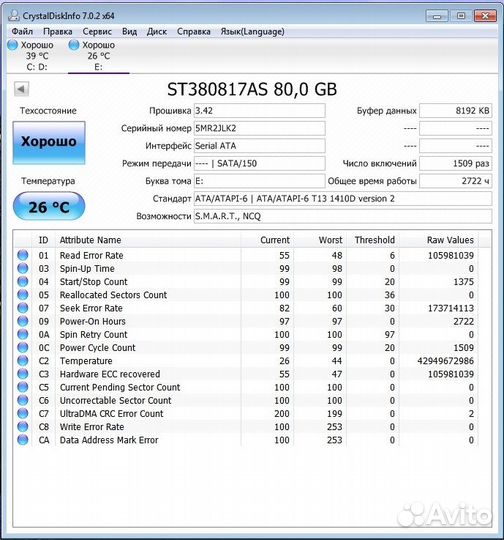
Task: Click status circle for Current Pending Sector Count
Action: point(23,387)
